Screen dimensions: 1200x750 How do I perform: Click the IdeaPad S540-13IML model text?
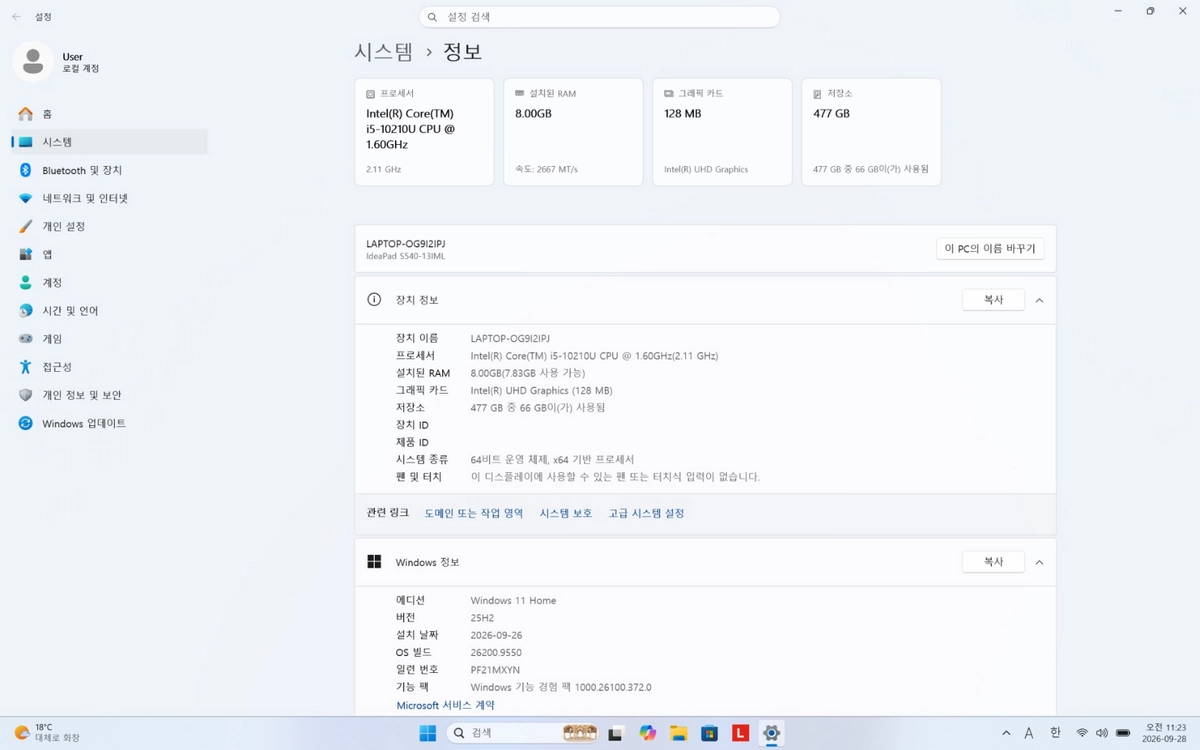406,256
